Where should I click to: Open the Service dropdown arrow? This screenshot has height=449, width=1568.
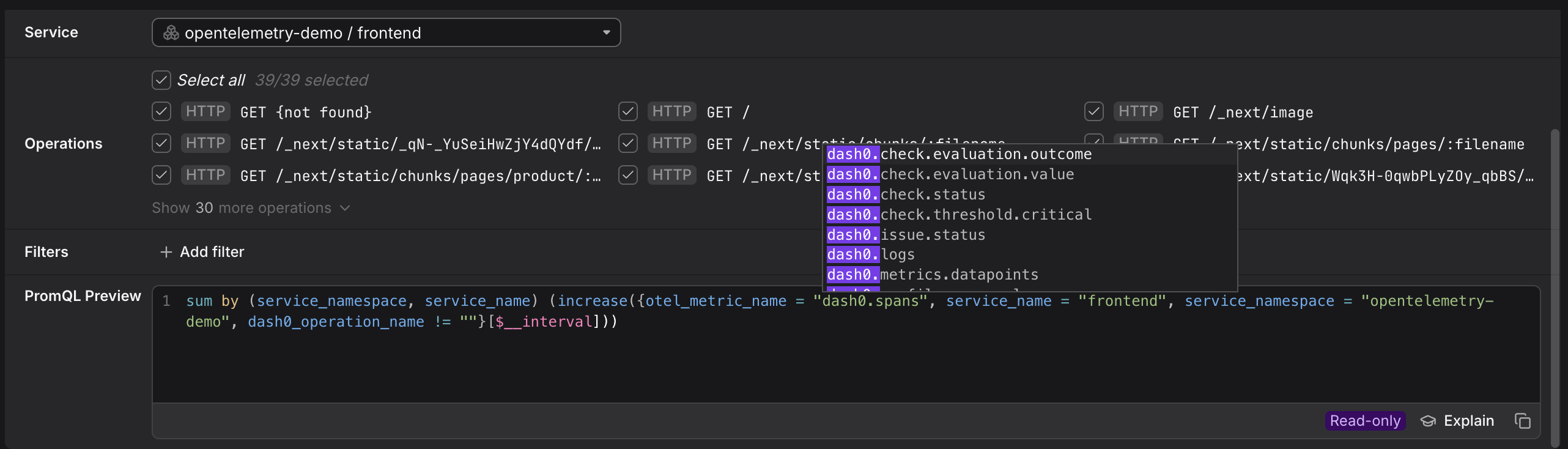click(606, 33)
